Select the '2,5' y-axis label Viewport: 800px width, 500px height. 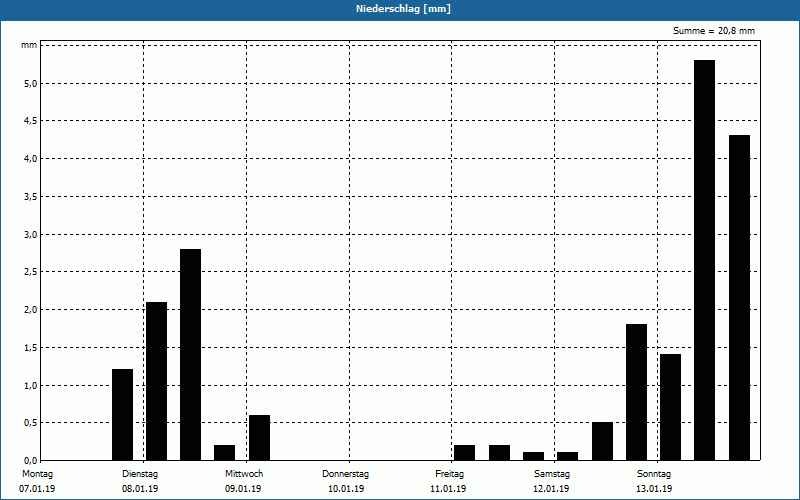(31, 272)
